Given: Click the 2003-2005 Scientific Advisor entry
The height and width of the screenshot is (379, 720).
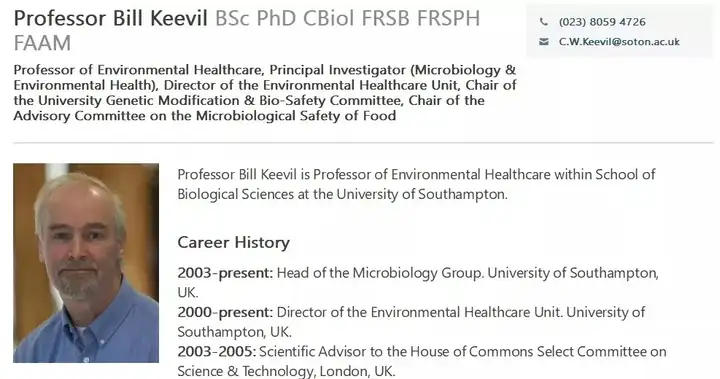Looking at the screenshot, I should 422,361.
